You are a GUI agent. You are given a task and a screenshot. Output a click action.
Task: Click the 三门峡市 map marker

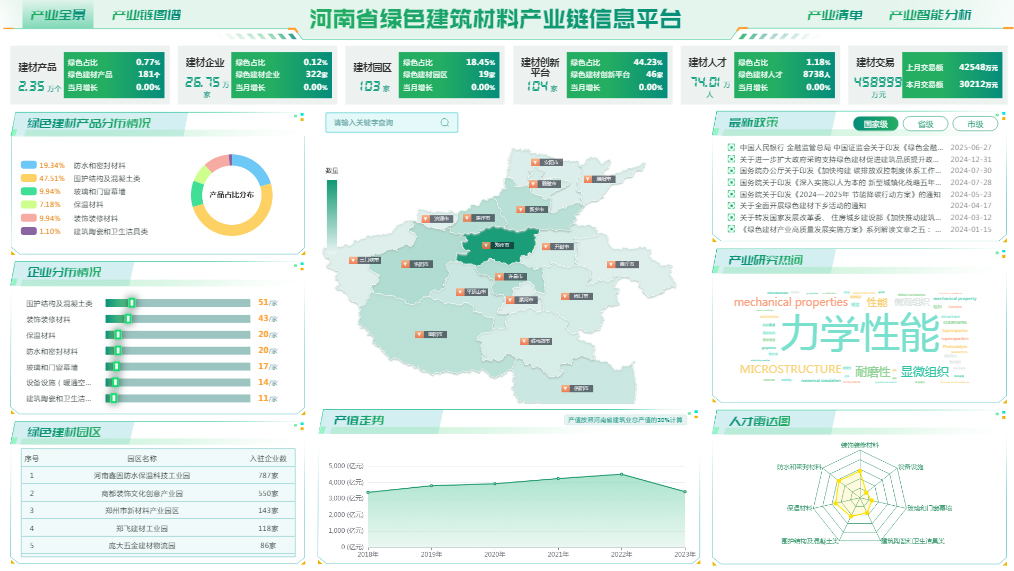click(x=355, y=260)
